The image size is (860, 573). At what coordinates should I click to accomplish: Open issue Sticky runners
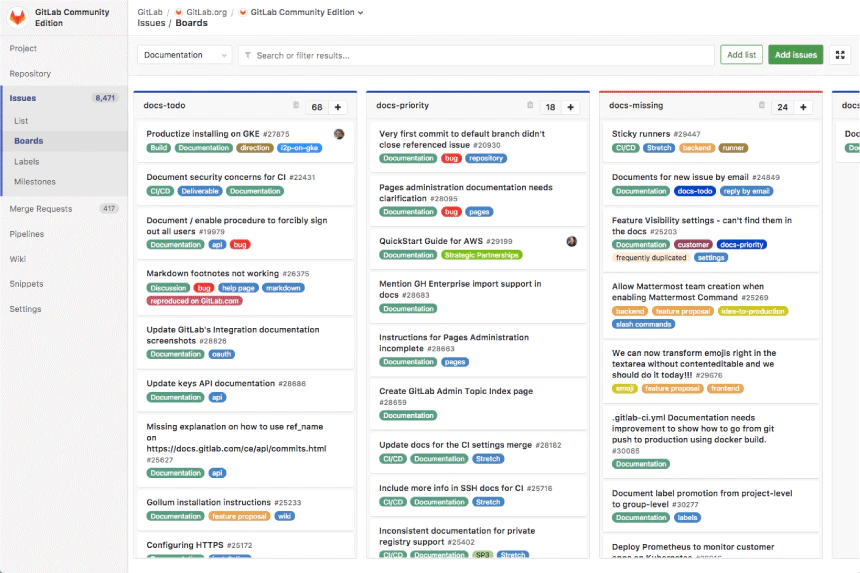[641, 134]
